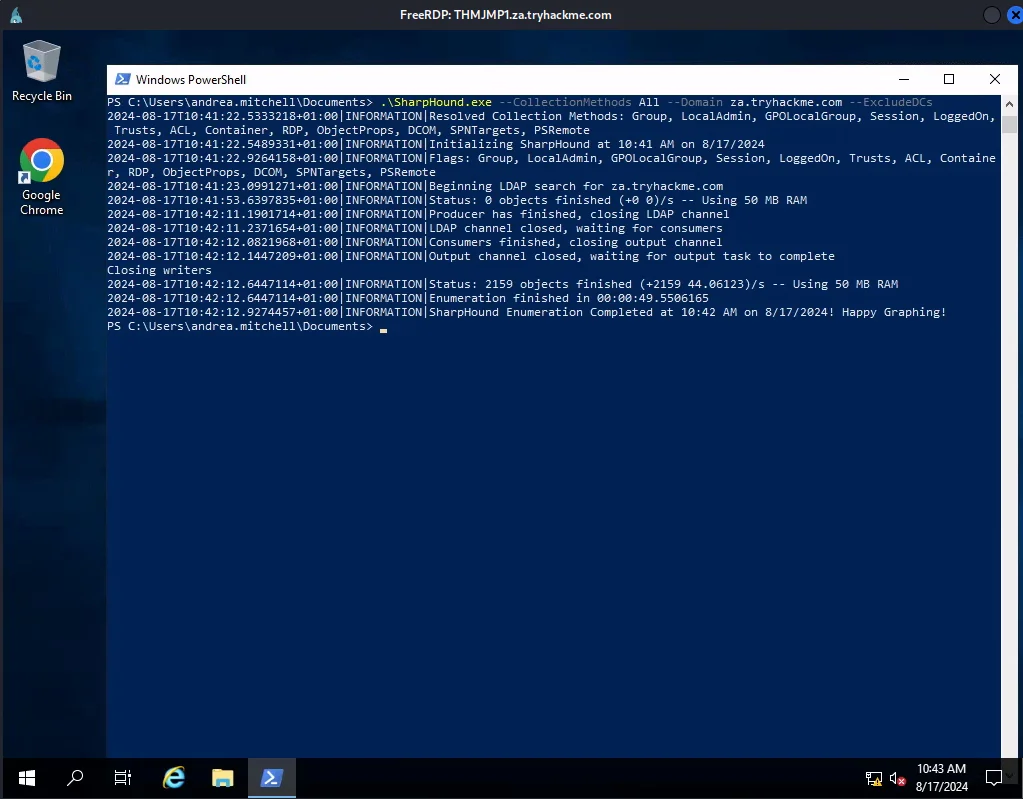Click the PowerShell icon in the window title bar

(x=122, y=79)
